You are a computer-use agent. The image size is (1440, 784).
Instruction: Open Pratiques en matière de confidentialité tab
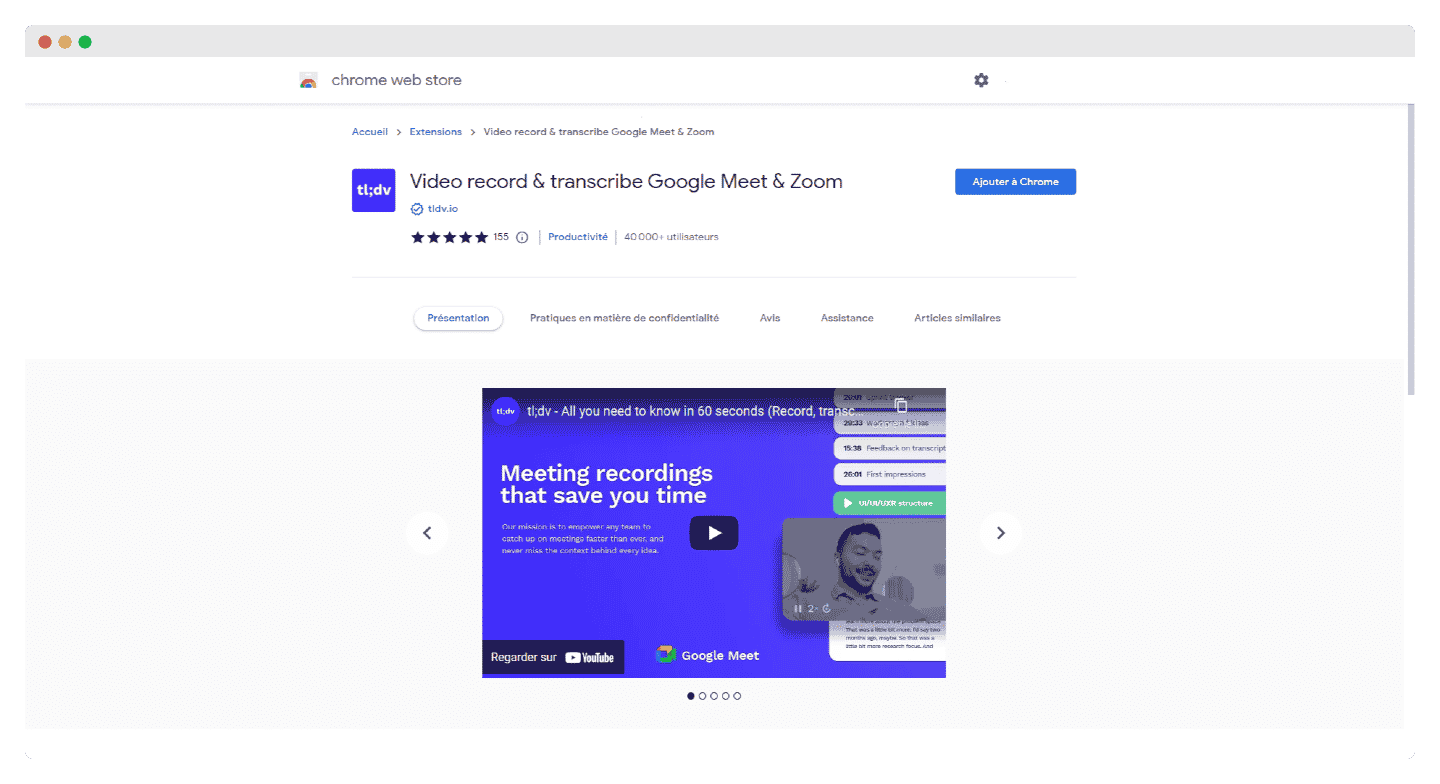pos(624,318)
